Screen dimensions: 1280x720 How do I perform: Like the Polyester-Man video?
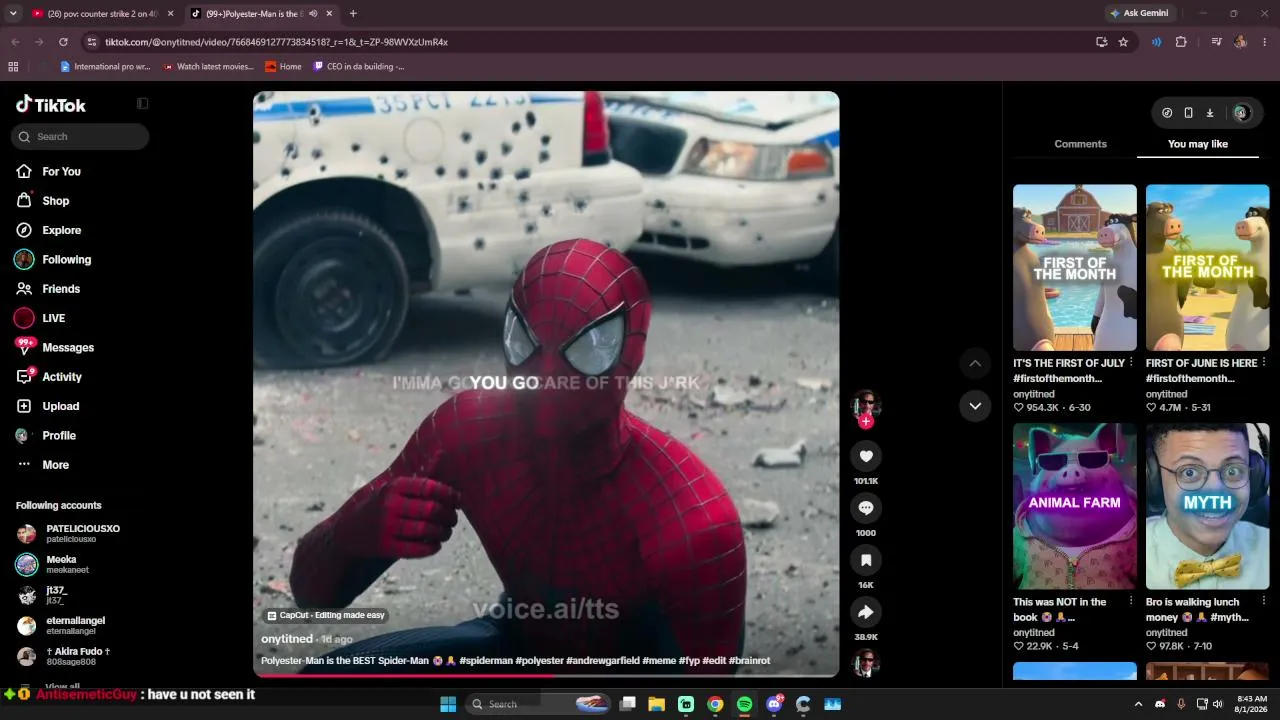866,456
